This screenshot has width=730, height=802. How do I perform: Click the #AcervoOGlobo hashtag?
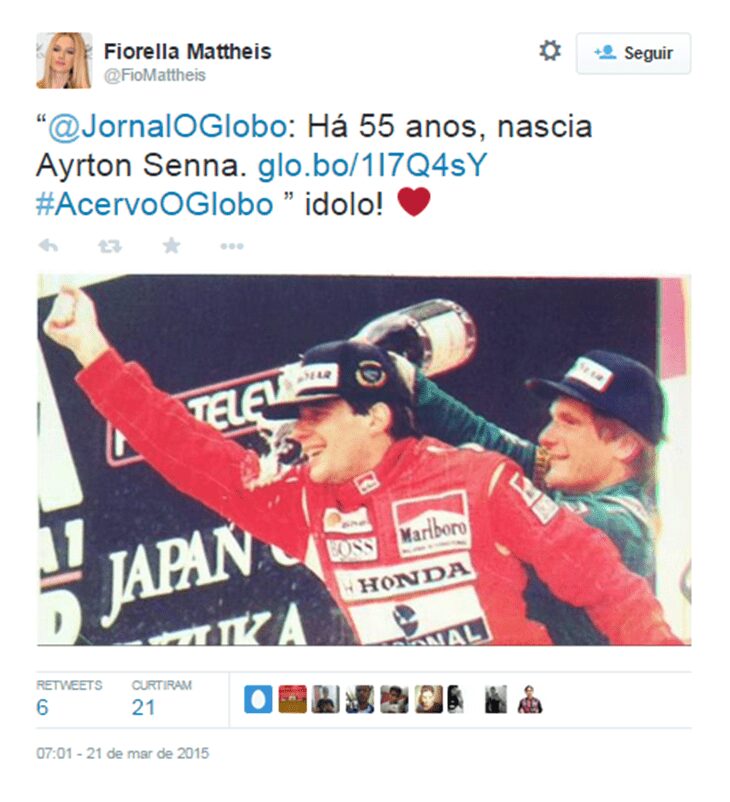[154, 205]
